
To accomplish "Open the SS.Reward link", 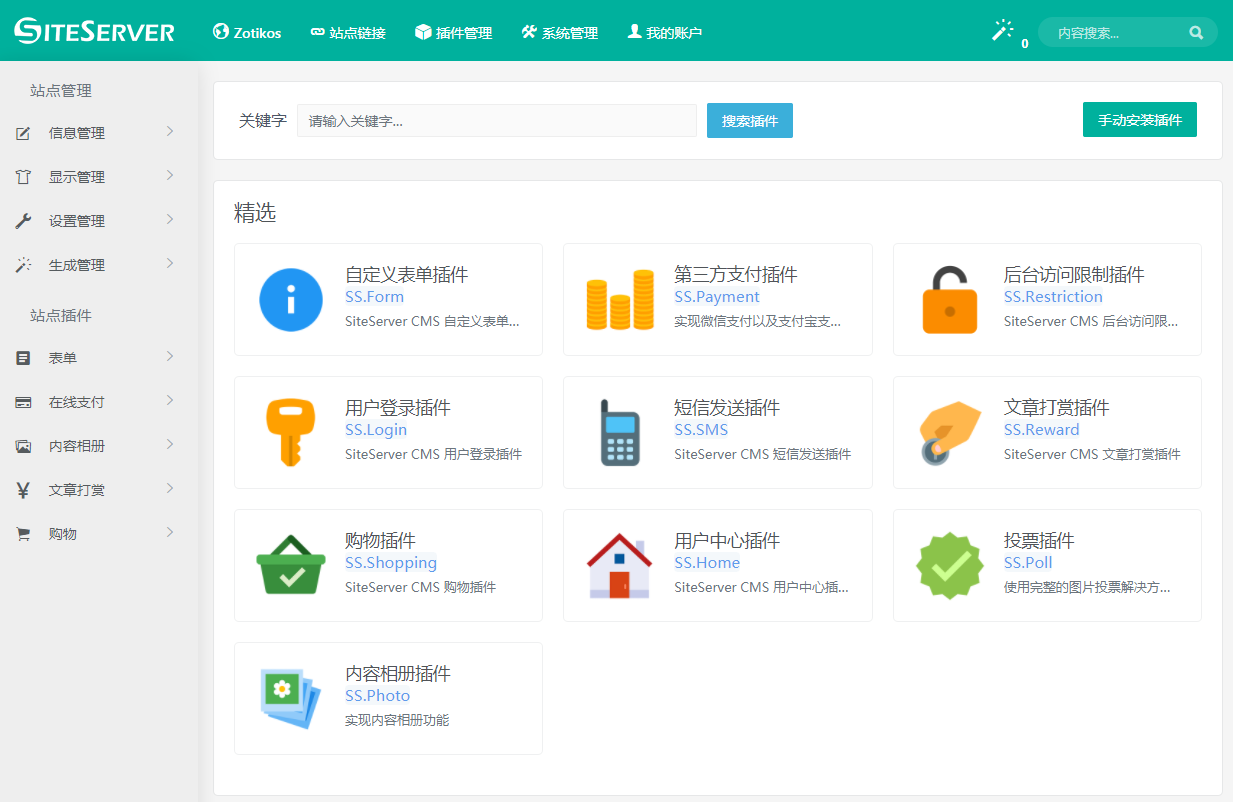I will pos(1042,430).
